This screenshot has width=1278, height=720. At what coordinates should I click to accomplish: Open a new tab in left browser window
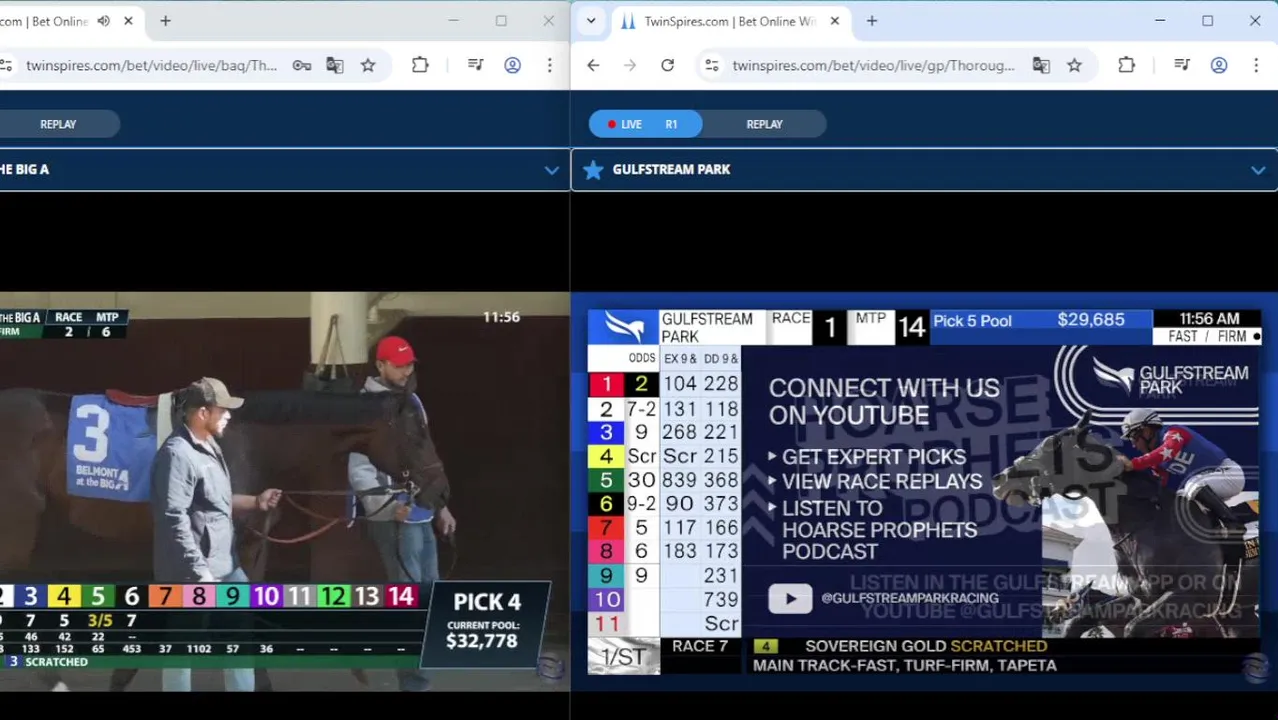click(x=165, y=21)
